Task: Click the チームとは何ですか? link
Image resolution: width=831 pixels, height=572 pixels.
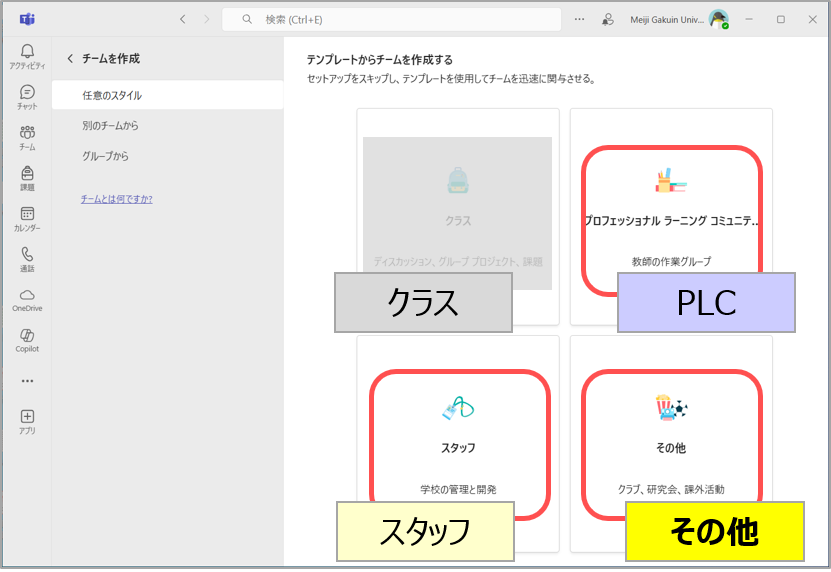Action: click(x=116, y=199)
